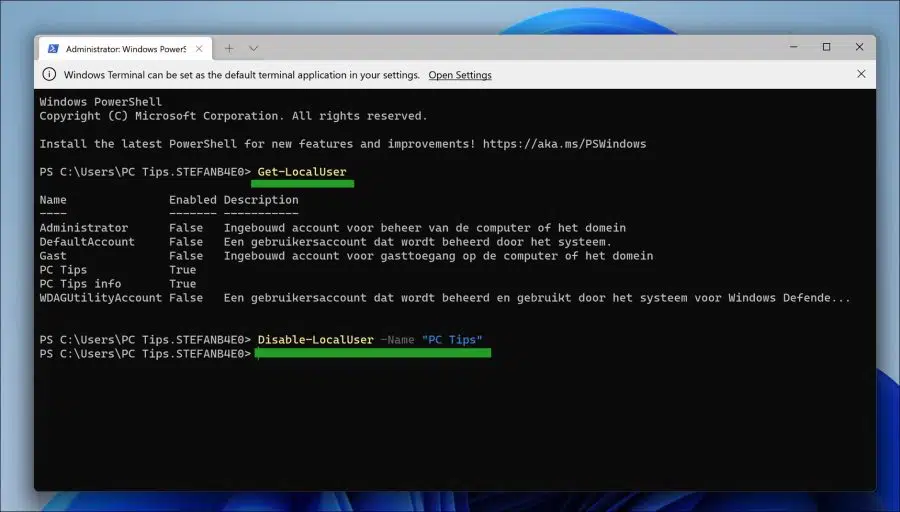Viewport: 900px width, 512px height.
Task: Select the Administrator: Windows PowerShell tab
Action: 126,49
